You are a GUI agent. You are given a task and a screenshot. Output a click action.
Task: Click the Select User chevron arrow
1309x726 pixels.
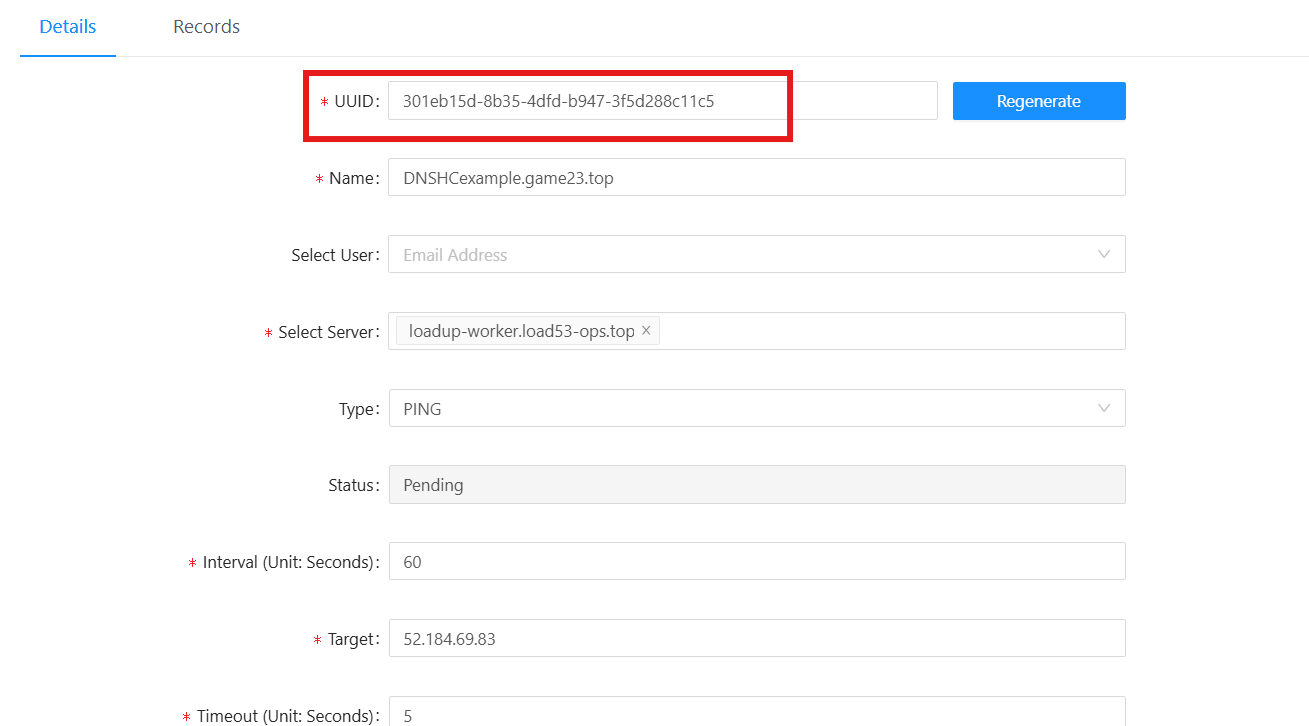(1104, 254)
